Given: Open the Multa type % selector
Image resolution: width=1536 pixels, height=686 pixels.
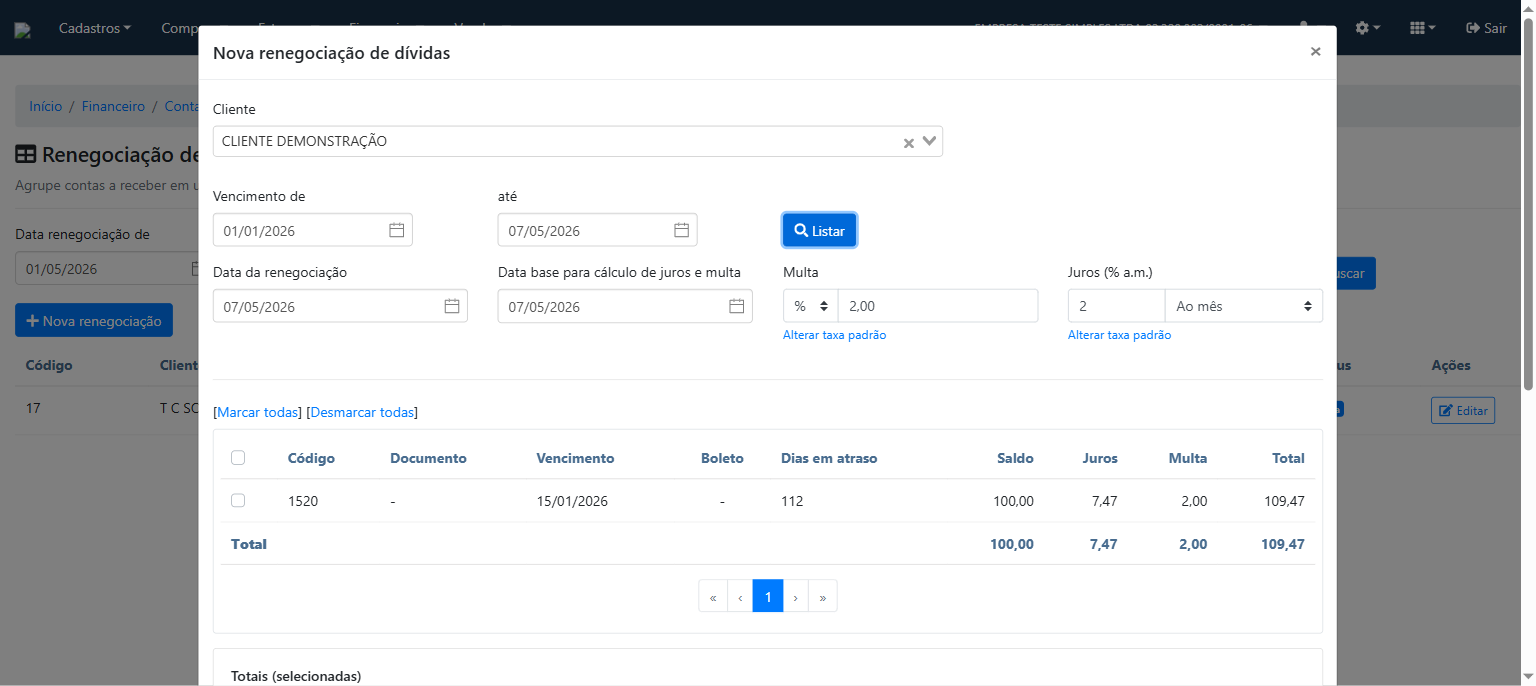Looking at the screenshot, I should point(811,306).
